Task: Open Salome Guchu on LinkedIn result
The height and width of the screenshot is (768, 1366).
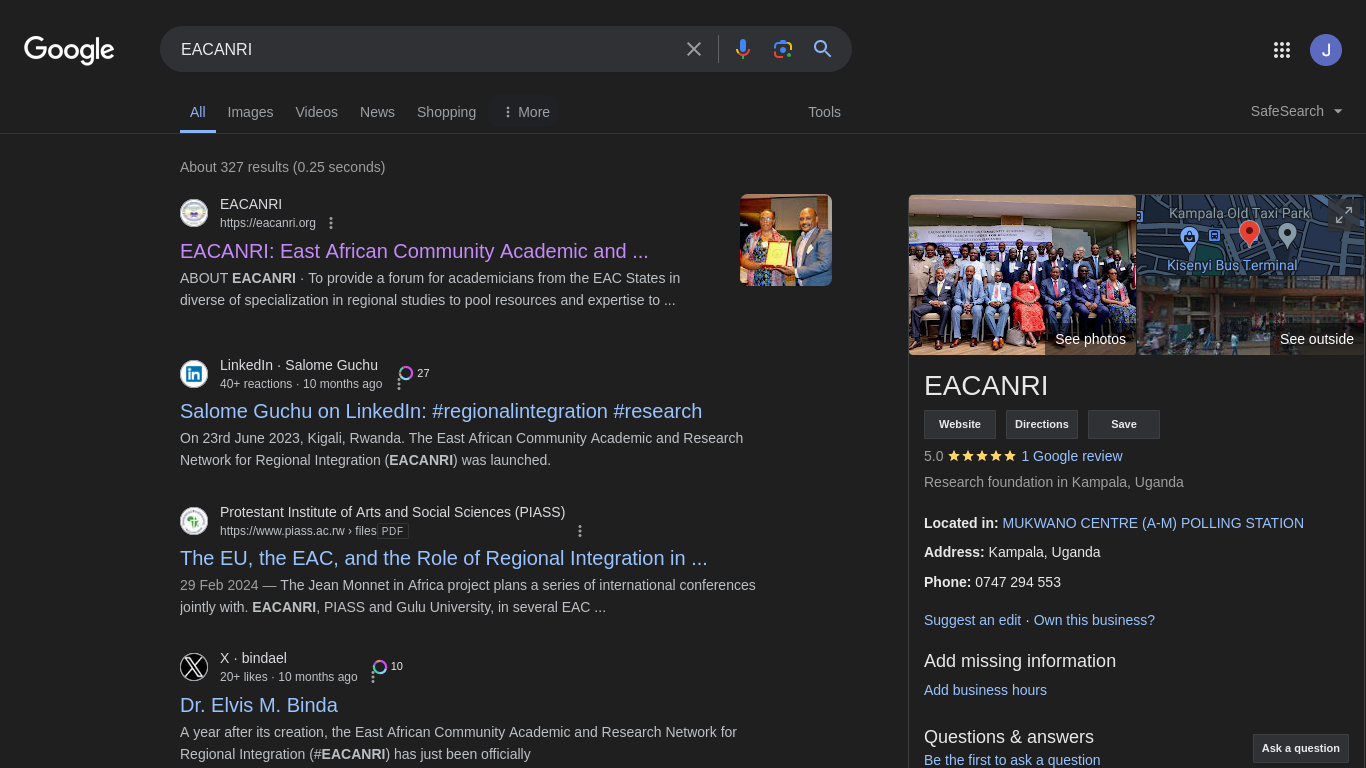Action: (x=441, y=411)
